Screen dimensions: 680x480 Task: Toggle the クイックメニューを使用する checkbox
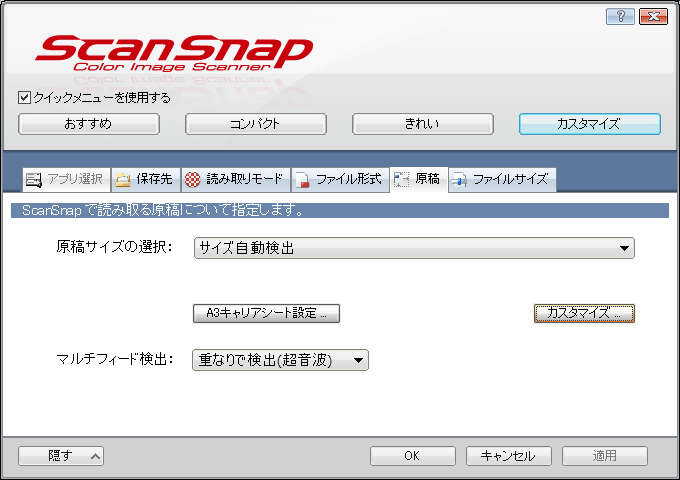tap(24, 98)
